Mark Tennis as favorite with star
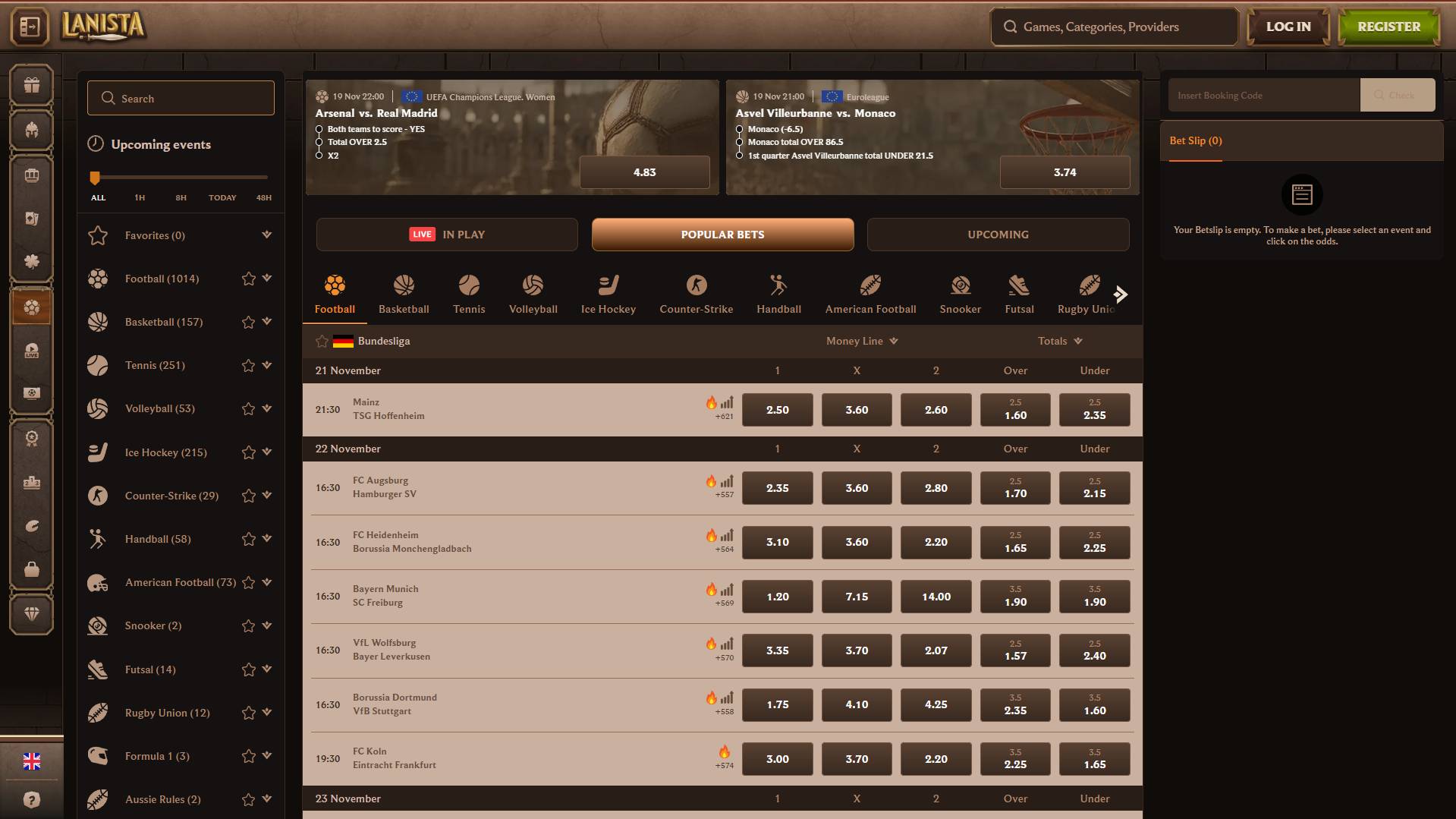The height and width of the screenshot is (819, 1456). (x=248, y=366)
